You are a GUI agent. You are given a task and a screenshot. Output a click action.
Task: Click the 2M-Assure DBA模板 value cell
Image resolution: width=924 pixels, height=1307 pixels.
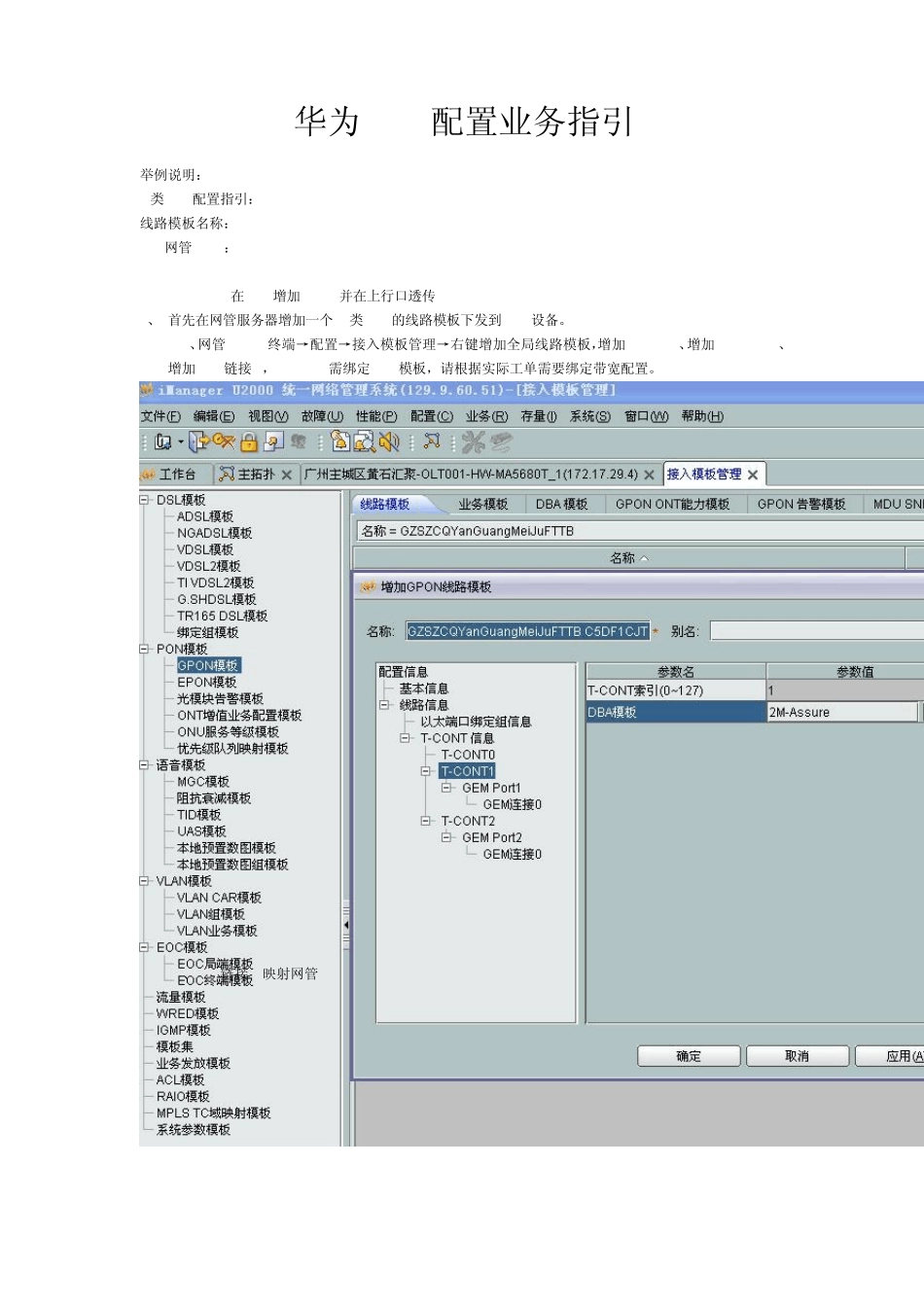[842, 713]
